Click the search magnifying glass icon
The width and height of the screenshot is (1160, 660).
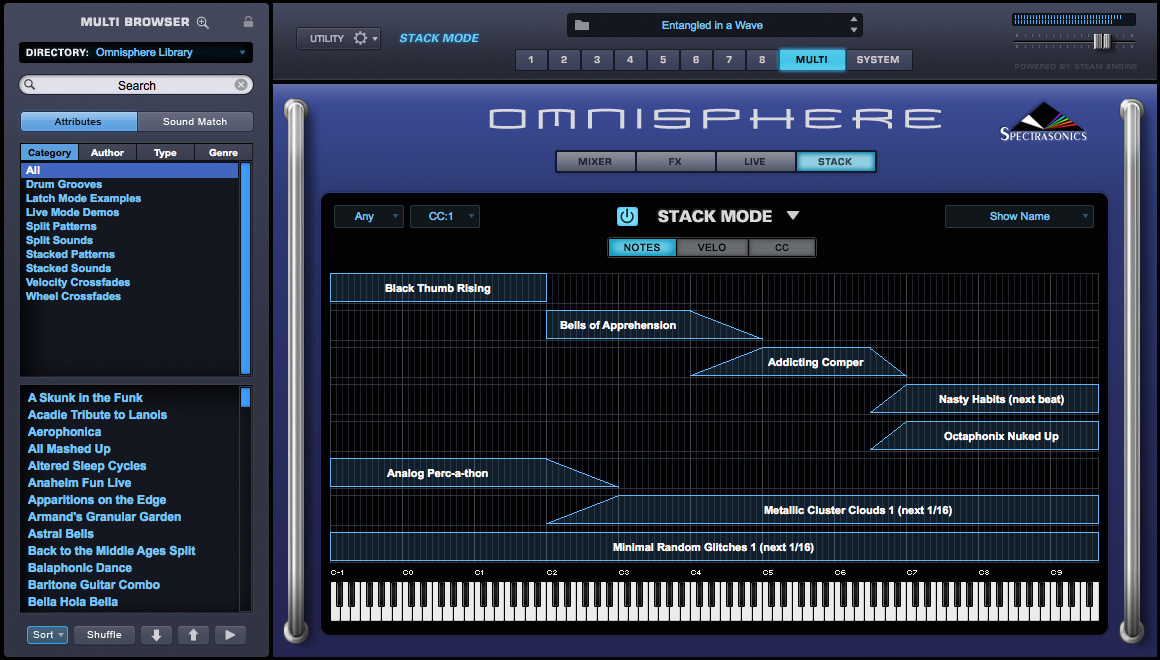30,85
